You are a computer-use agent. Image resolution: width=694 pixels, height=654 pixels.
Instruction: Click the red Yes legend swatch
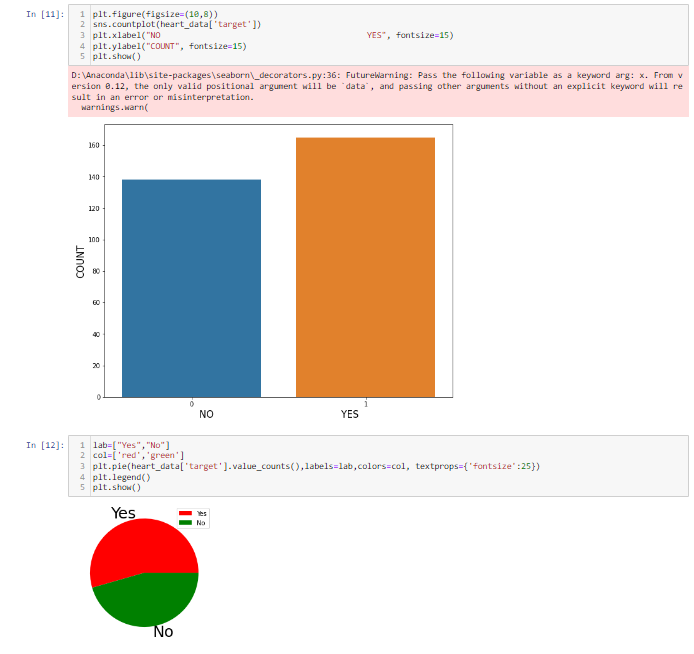[185, 513]
